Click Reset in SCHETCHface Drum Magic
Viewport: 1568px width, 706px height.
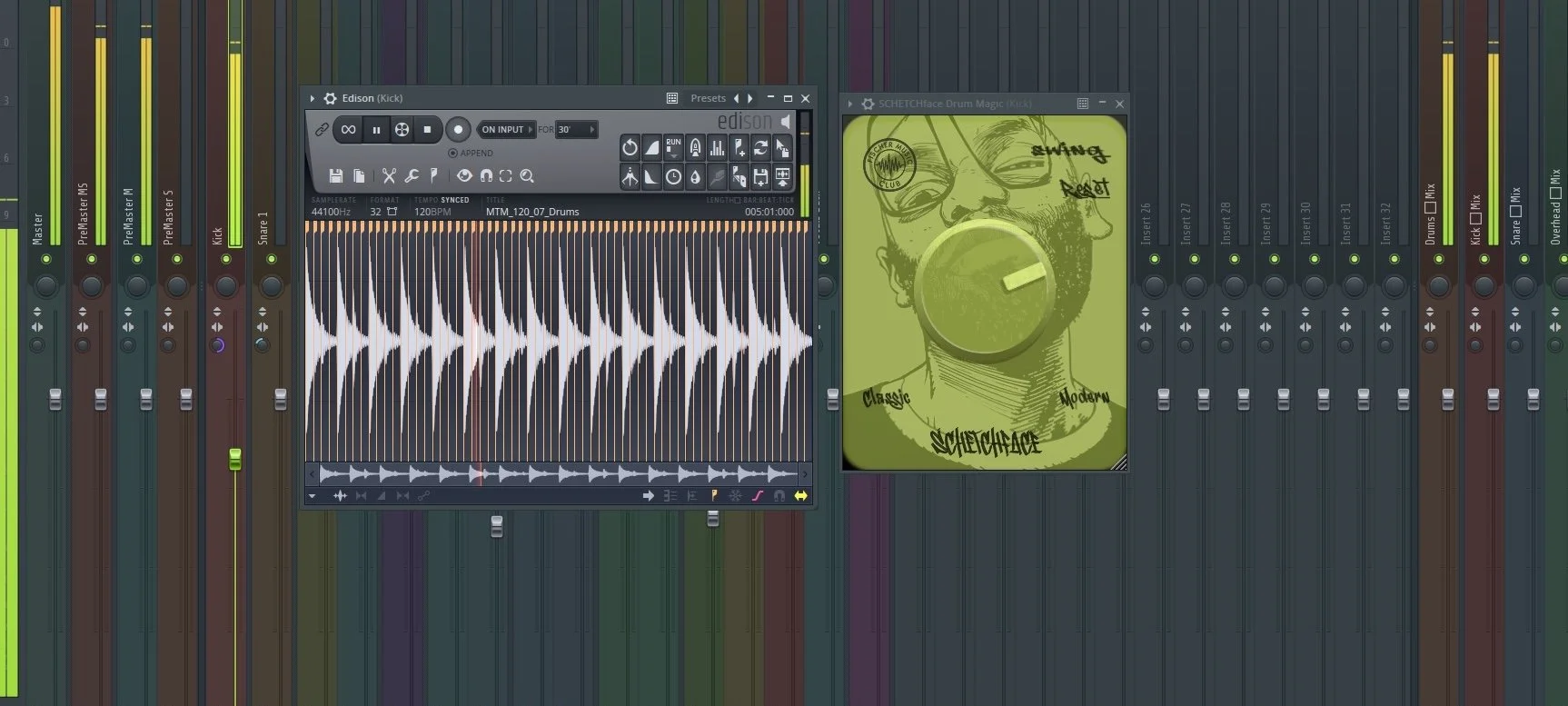click(1085, 188)
